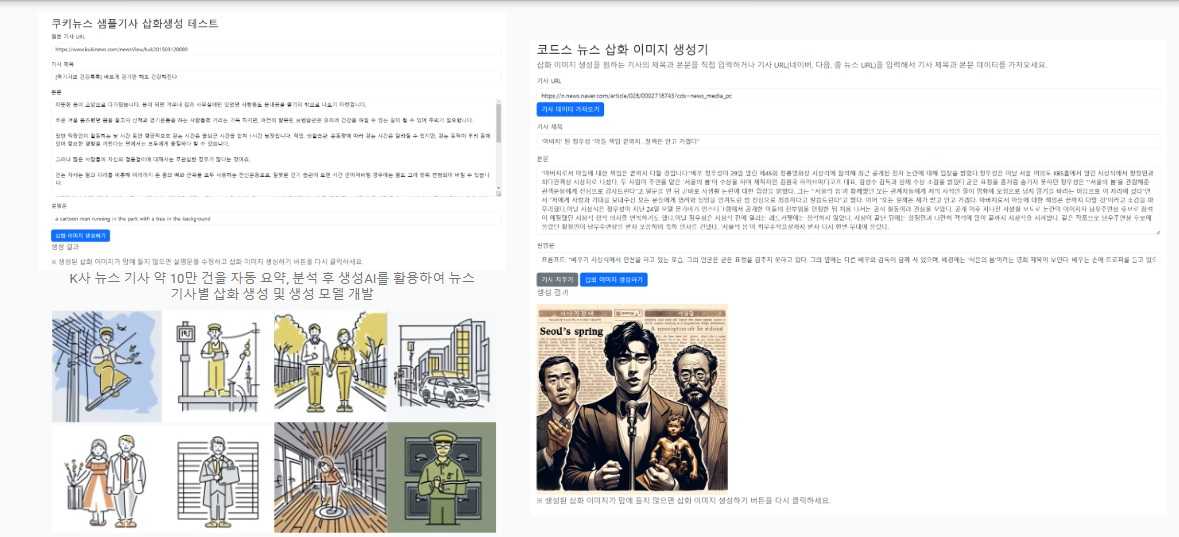Select the worker on utility pole illustration
The width and height of the screenshot is (1179, 537).
(106, 366)
